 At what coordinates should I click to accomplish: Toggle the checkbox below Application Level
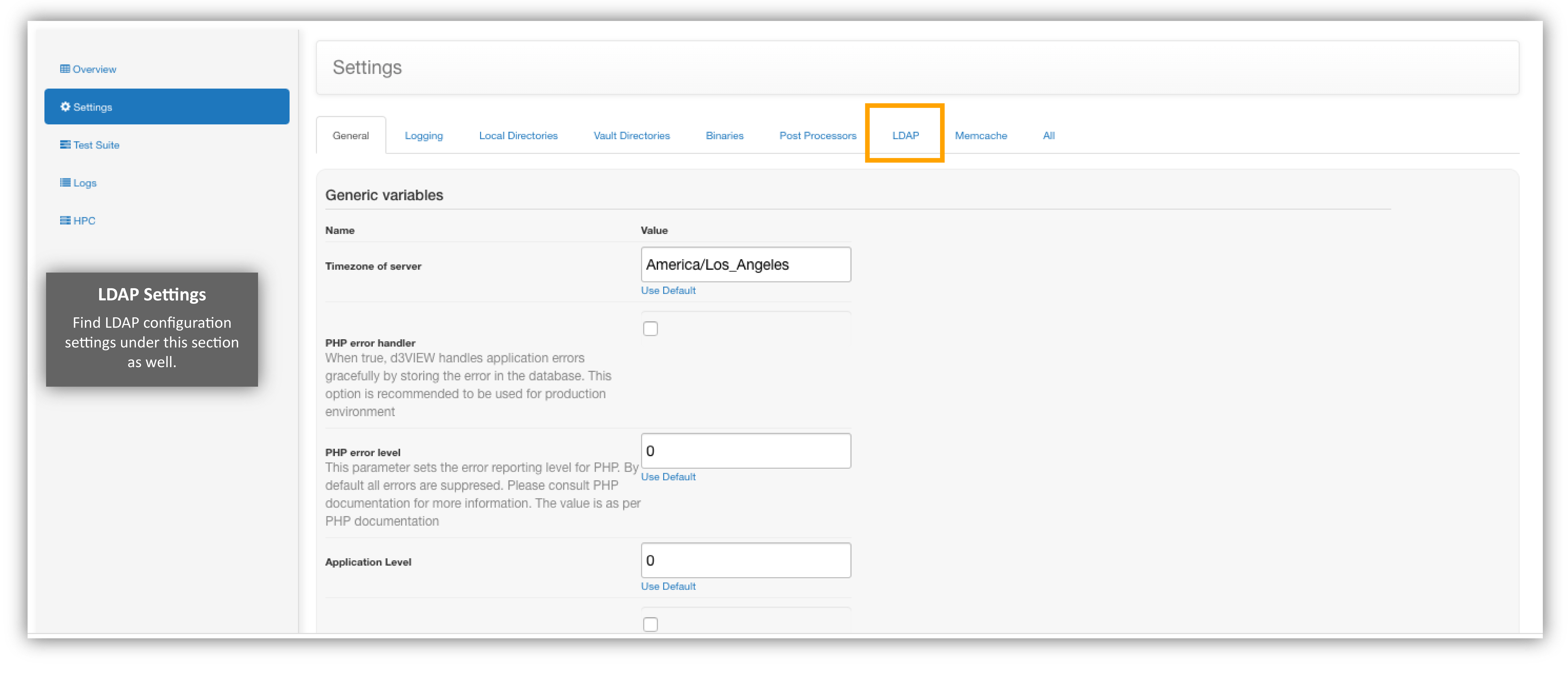pos(650,624)
